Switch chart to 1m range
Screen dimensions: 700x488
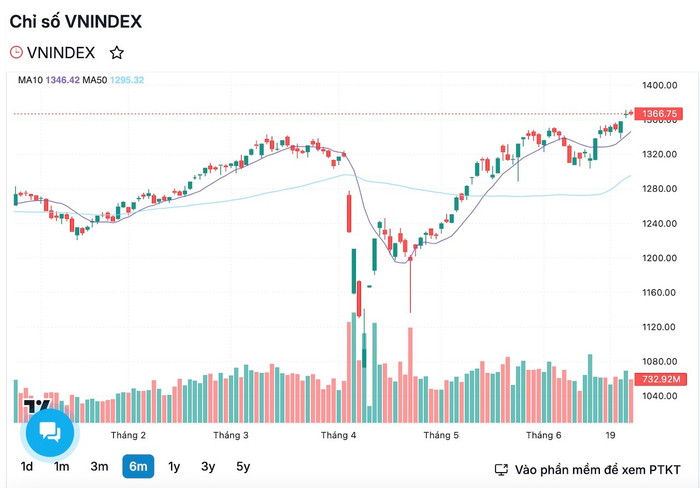[62, 467]
